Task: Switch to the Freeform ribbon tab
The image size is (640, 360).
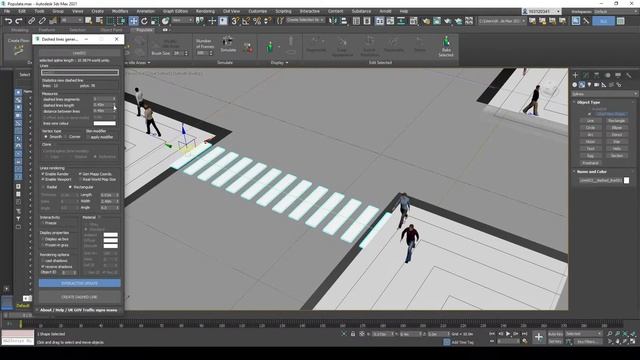Action: point(47,30)
